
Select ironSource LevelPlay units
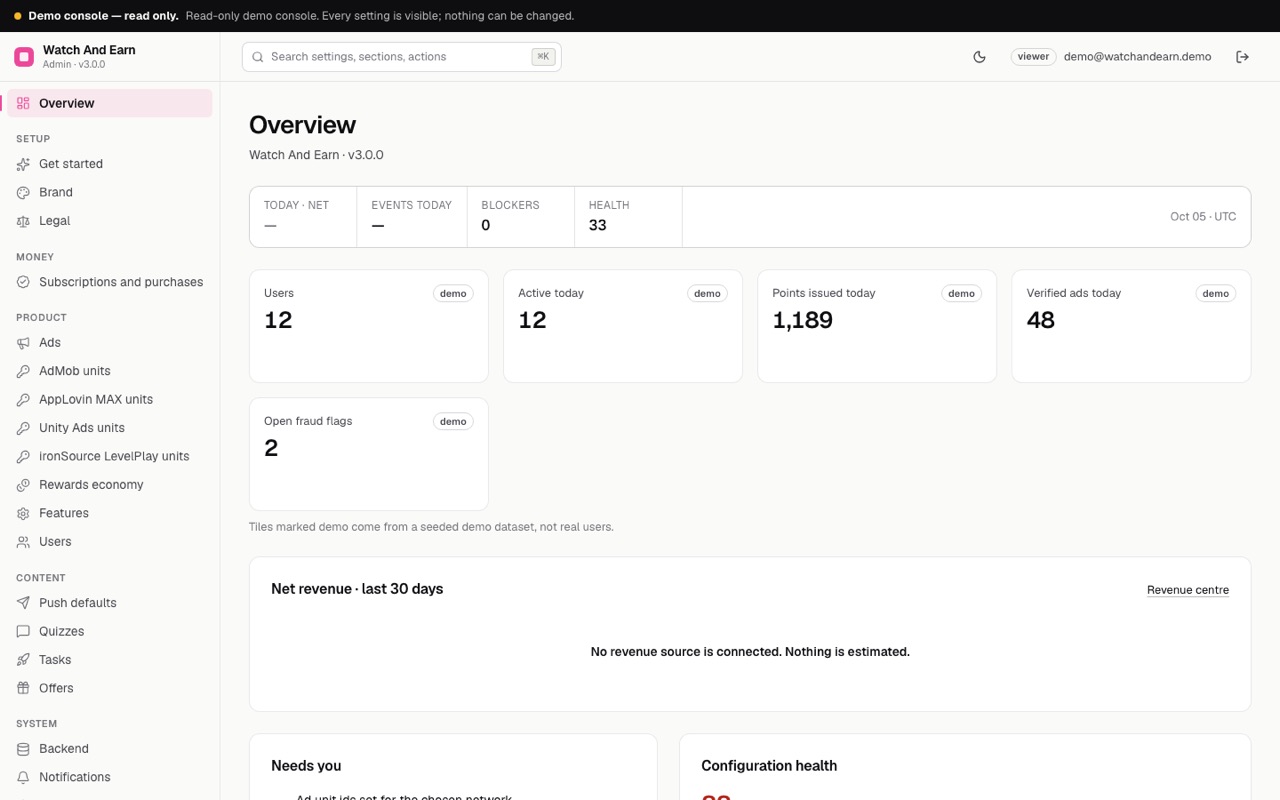point(110,456)
